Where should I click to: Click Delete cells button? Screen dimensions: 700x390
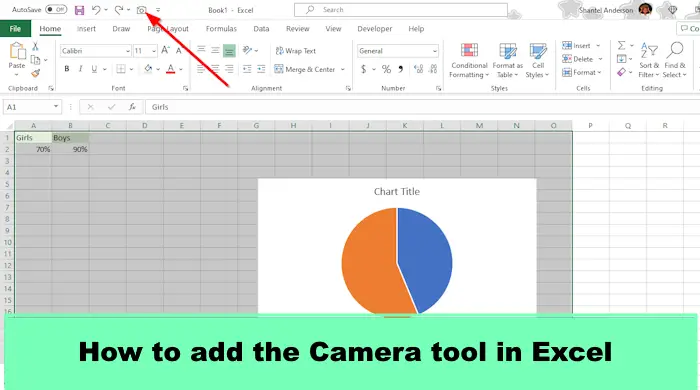coord(578,58)
